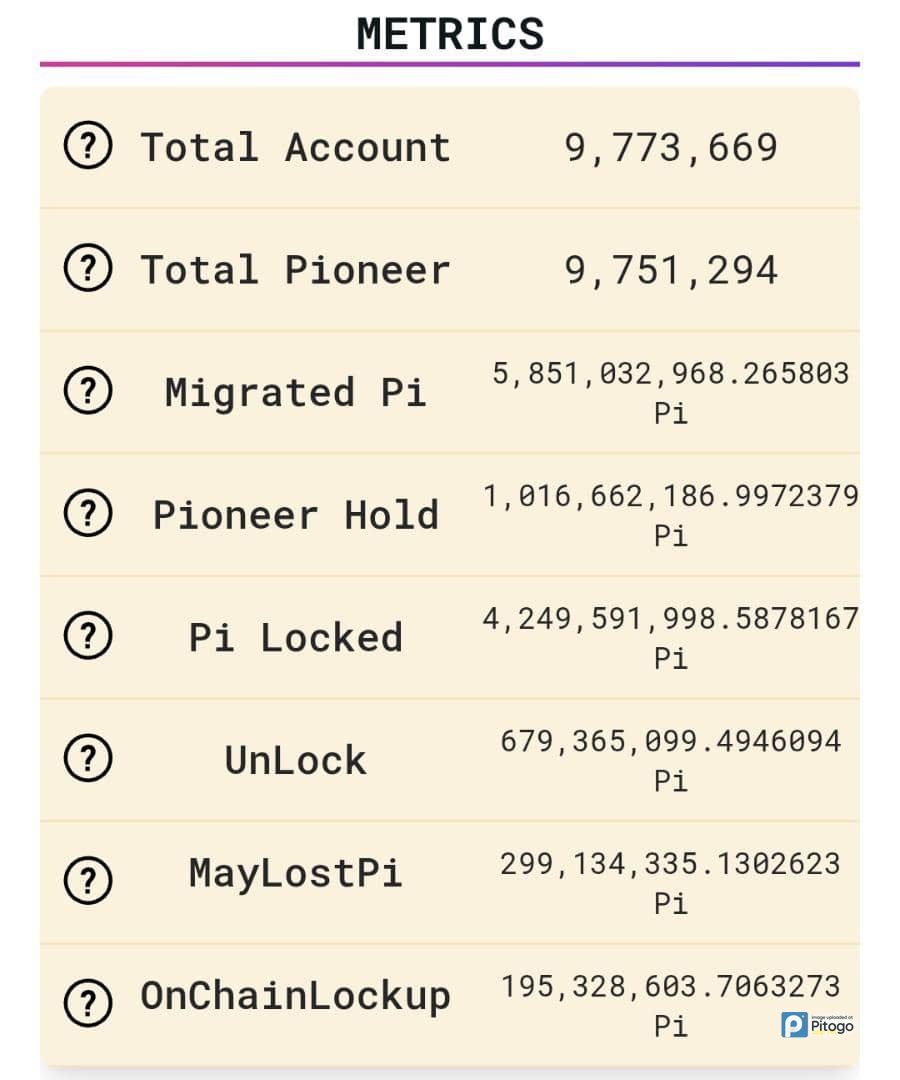Click the OnChainLockup question mark icon
Viewport: 900px width, 1080px height.
[x=88, y=1000]
